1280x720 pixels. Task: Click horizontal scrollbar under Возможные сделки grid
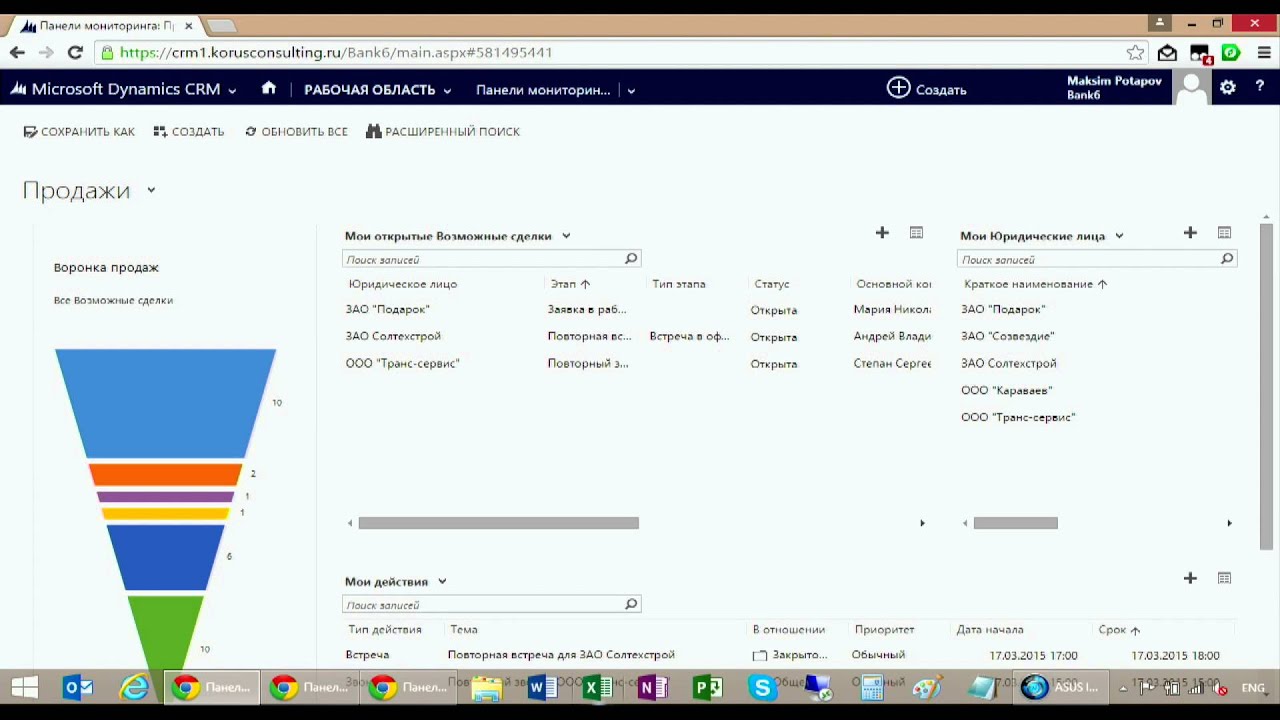coord(498,523)
